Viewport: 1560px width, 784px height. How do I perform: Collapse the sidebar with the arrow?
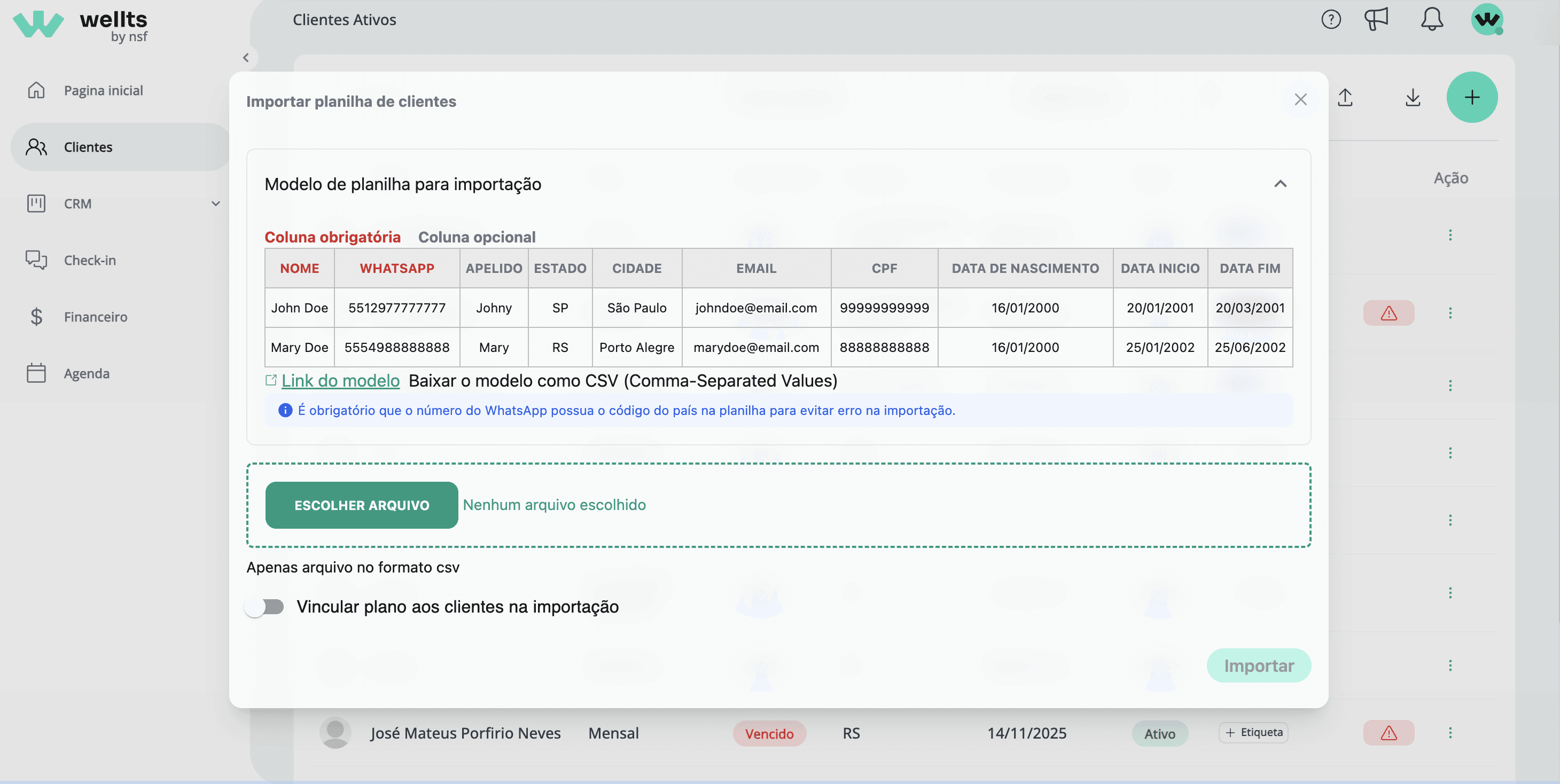click(x=246, y=58)
